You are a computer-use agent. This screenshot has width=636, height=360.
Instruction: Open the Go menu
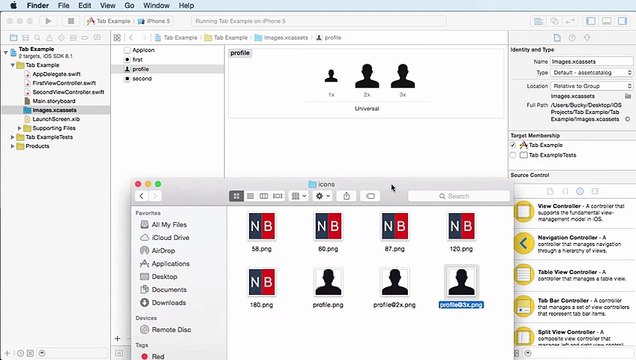tap(129, 5)
